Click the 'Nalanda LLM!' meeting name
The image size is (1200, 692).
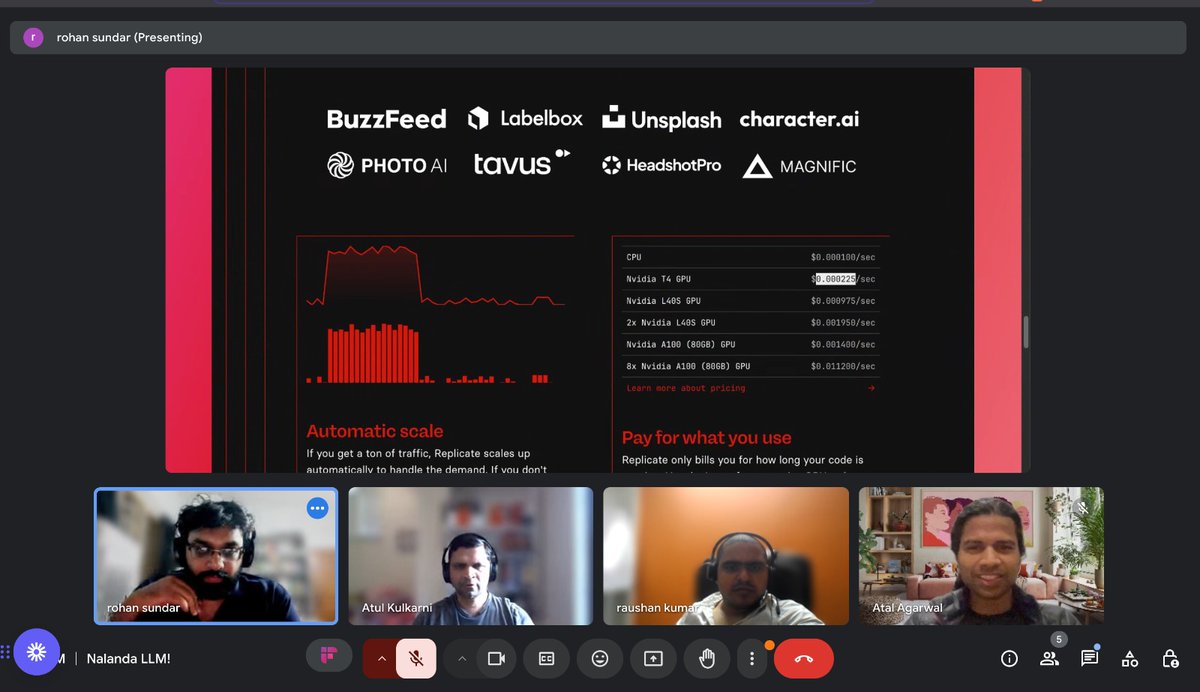pyautogui.click(x=128, y=658)
